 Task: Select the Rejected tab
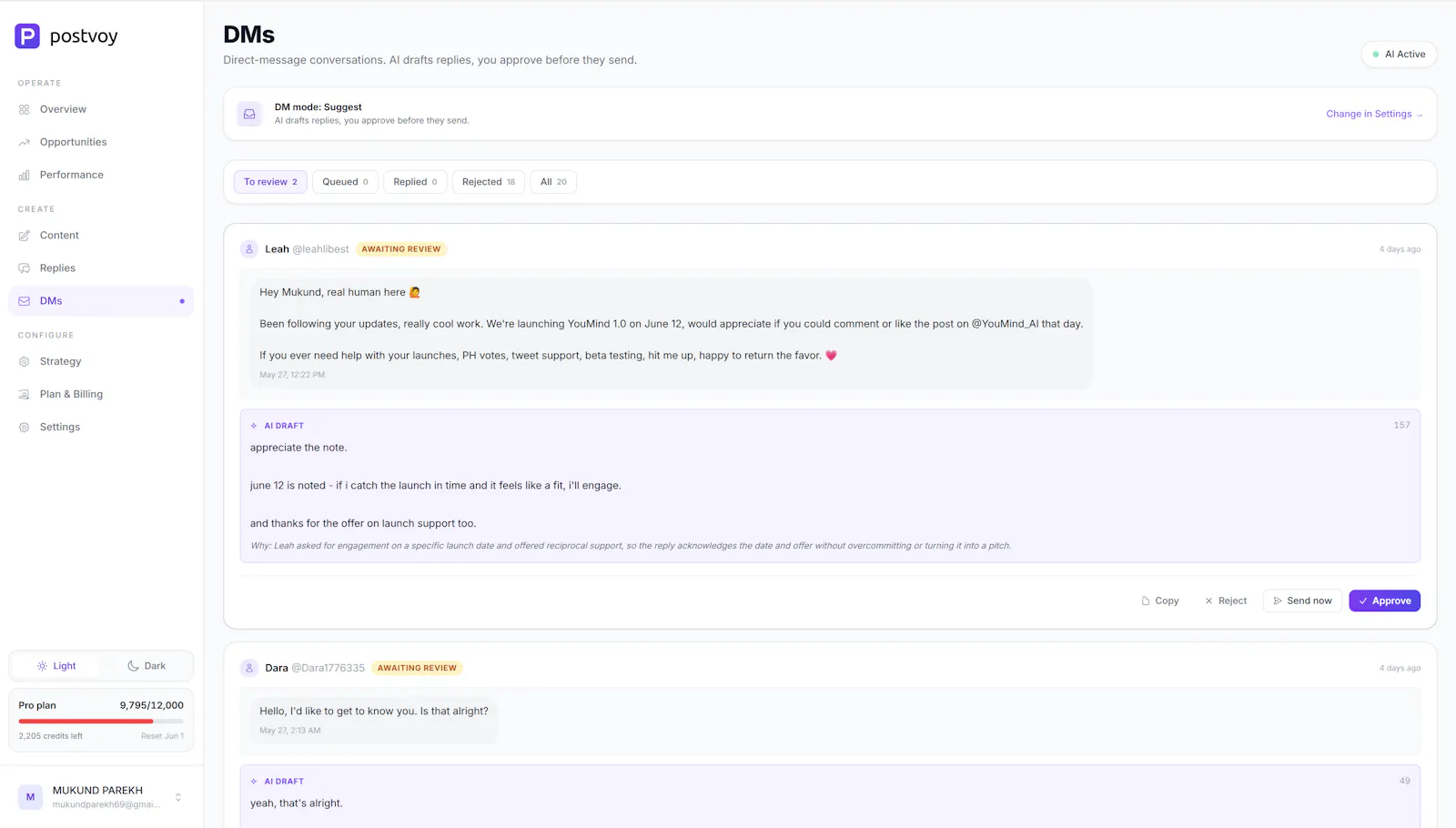(489, 182)
